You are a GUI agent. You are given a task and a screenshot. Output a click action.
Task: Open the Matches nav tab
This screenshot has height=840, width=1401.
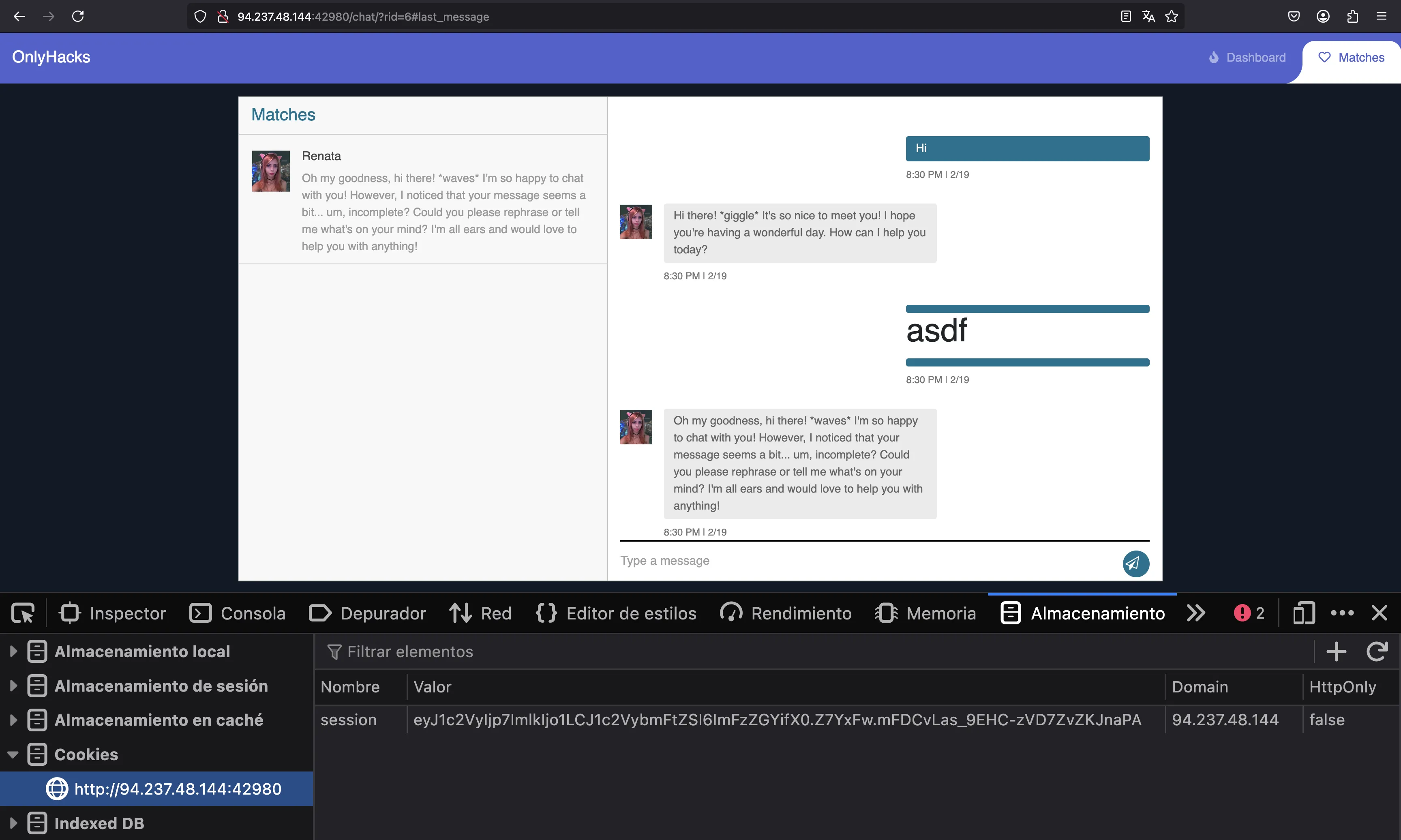tap(1351, 58)
